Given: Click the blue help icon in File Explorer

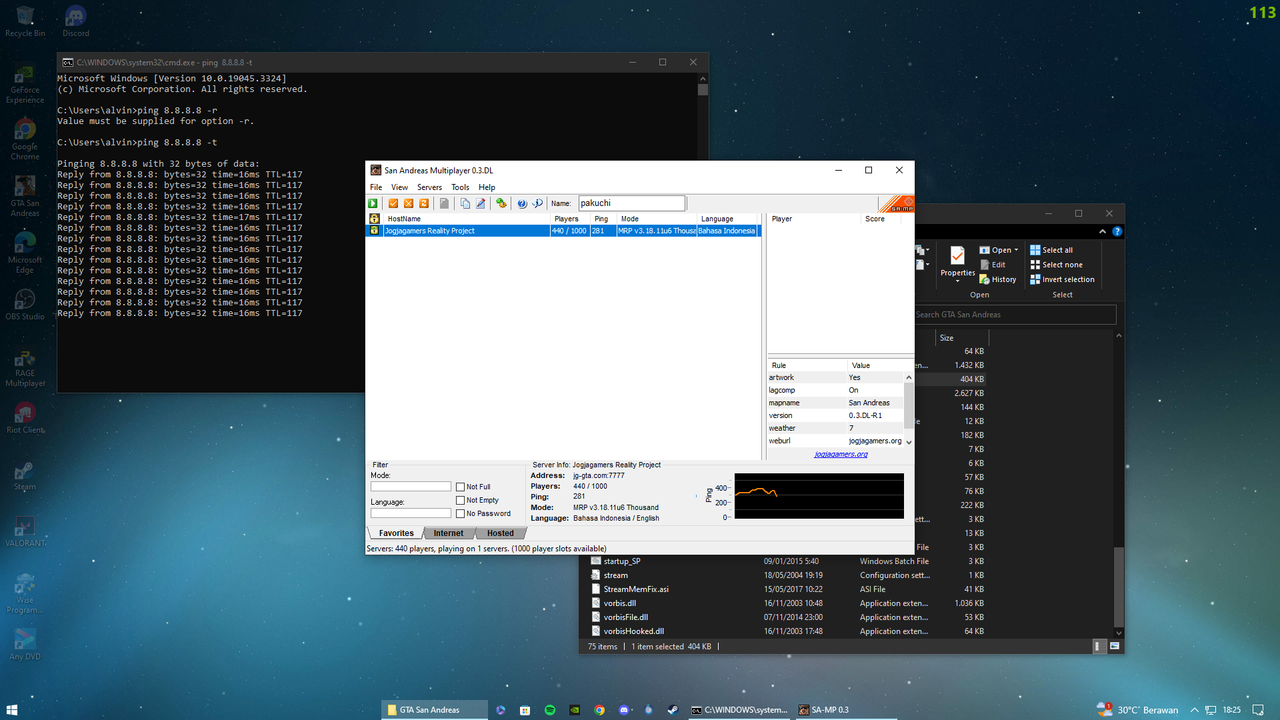Looking at the screenshot, I should [1116, 232].
